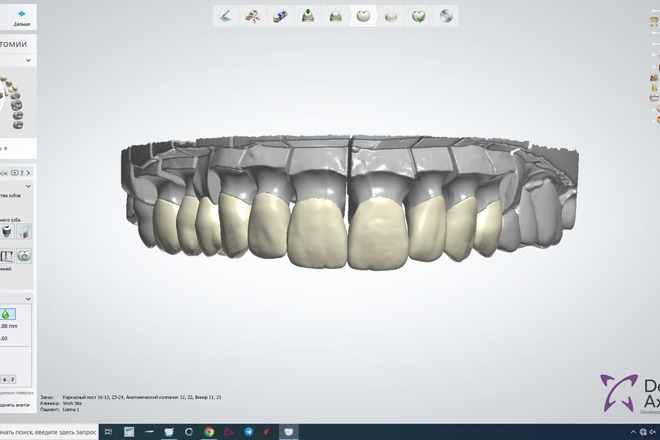Screen dimensions: 660x440
Task: Click the patient name Lianna 1 text
Action: coord(71,409)
